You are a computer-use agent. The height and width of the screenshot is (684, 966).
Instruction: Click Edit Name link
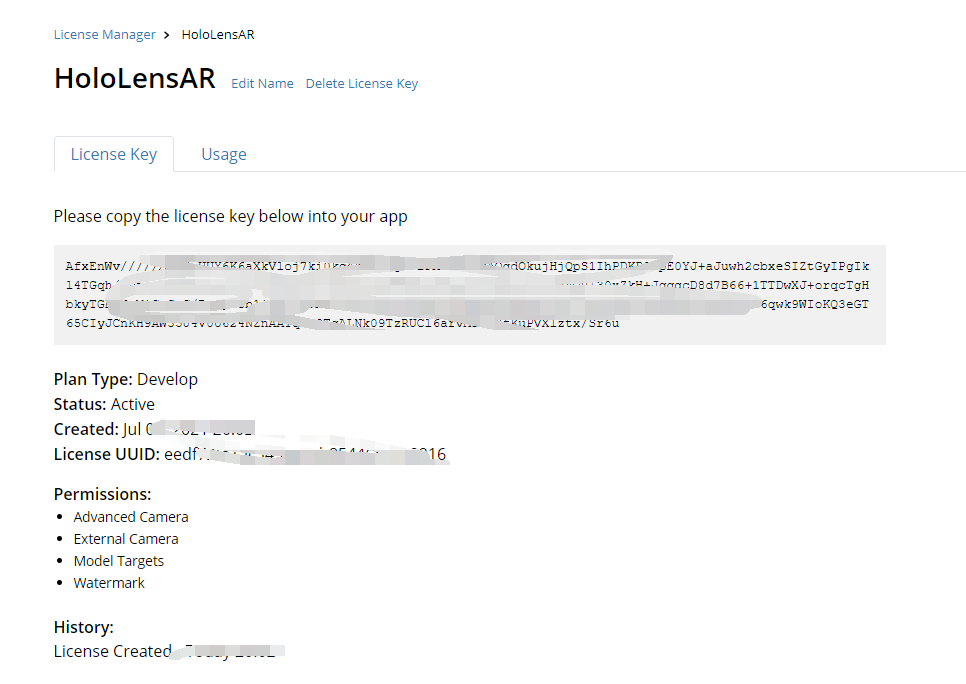(x=262, y=83)
